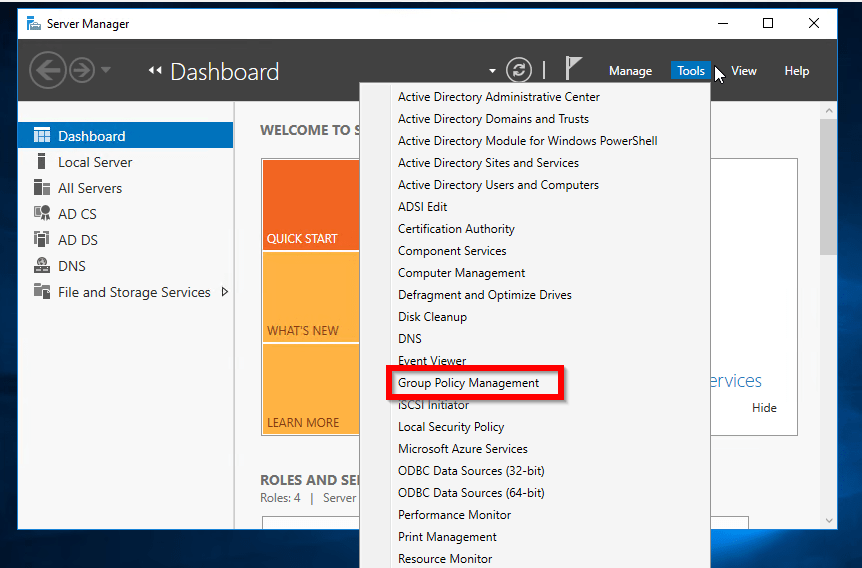The height and width of the screenshot is (568, 862).
Task: Select the All Servers icon
Action: pos(42,187)
